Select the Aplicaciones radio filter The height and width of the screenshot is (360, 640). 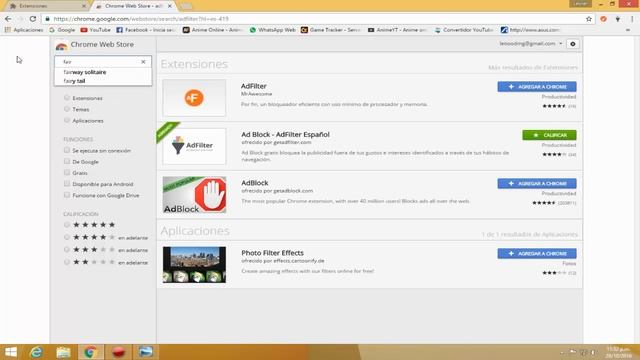pos(67,120)
